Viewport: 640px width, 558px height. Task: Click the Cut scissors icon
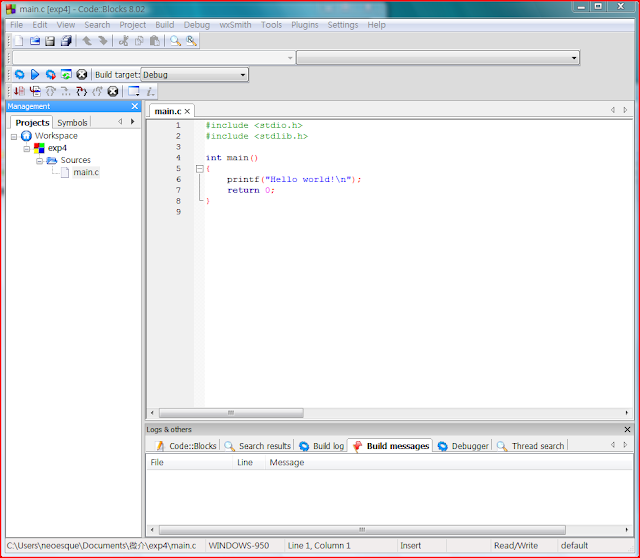click(x=124, y=41)
